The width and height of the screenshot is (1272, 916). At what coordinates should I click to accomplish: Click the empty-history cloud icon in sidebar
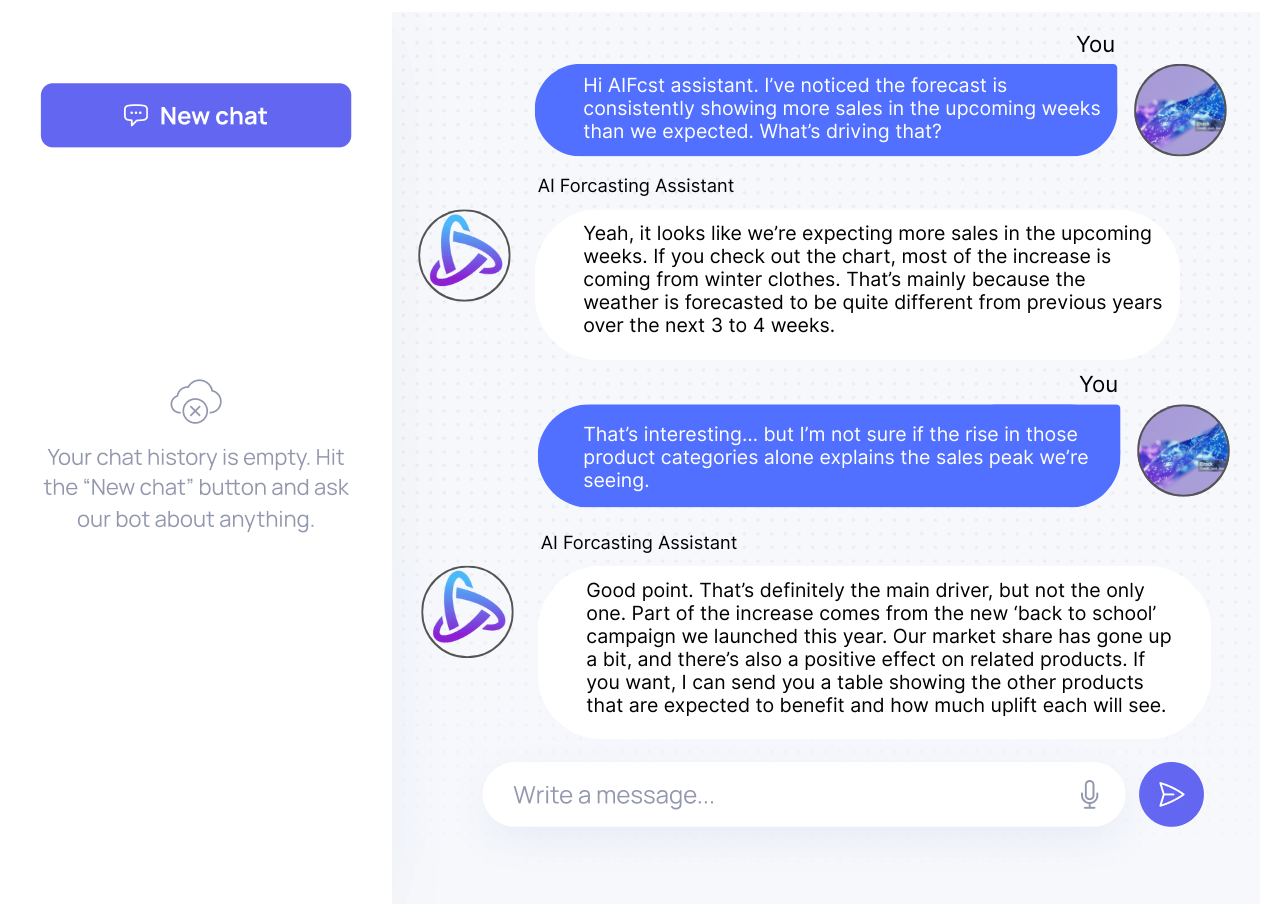click(x=196, y=401)
